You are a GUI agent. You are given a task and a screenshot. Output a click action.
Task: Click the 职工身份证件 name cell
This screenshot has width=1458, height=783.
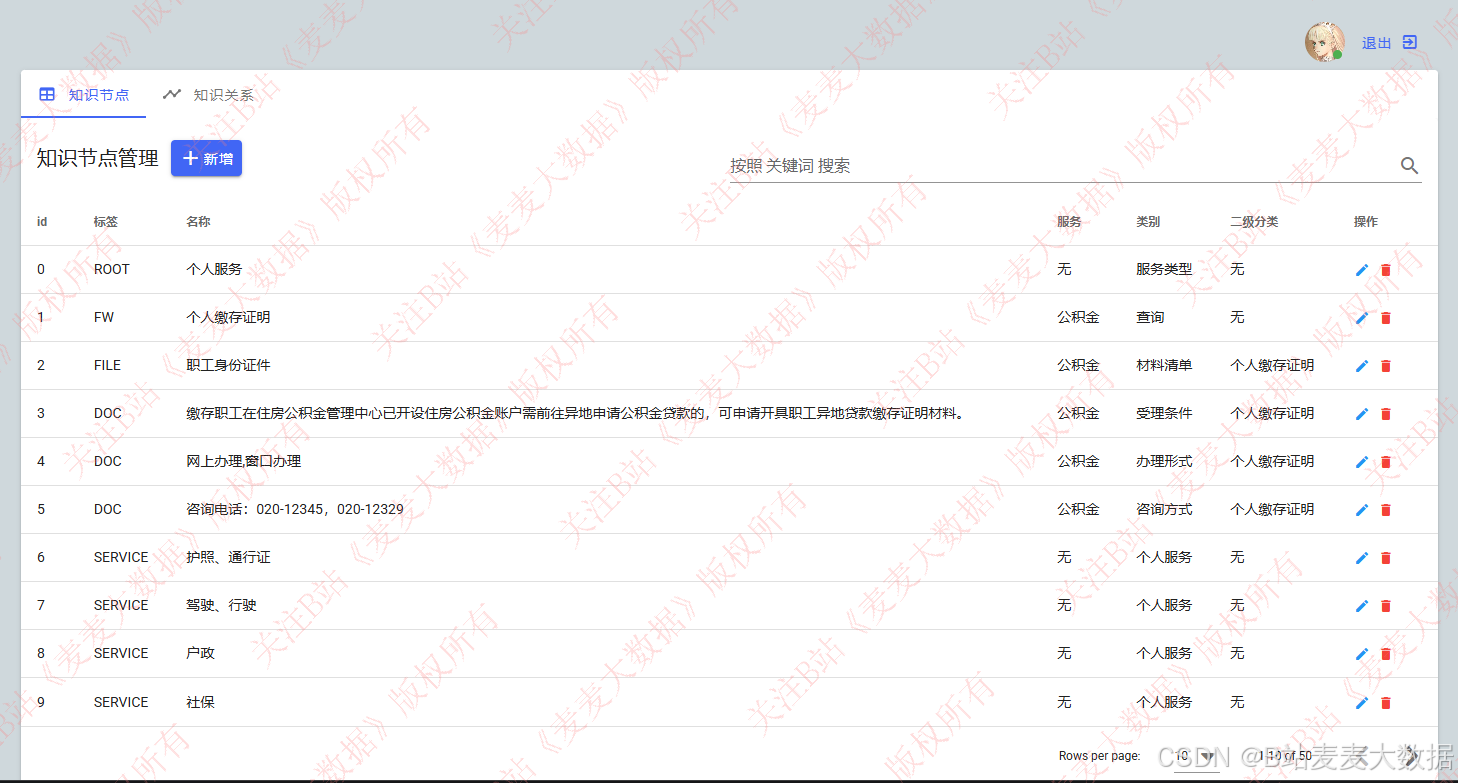click(x=228, y=366)
